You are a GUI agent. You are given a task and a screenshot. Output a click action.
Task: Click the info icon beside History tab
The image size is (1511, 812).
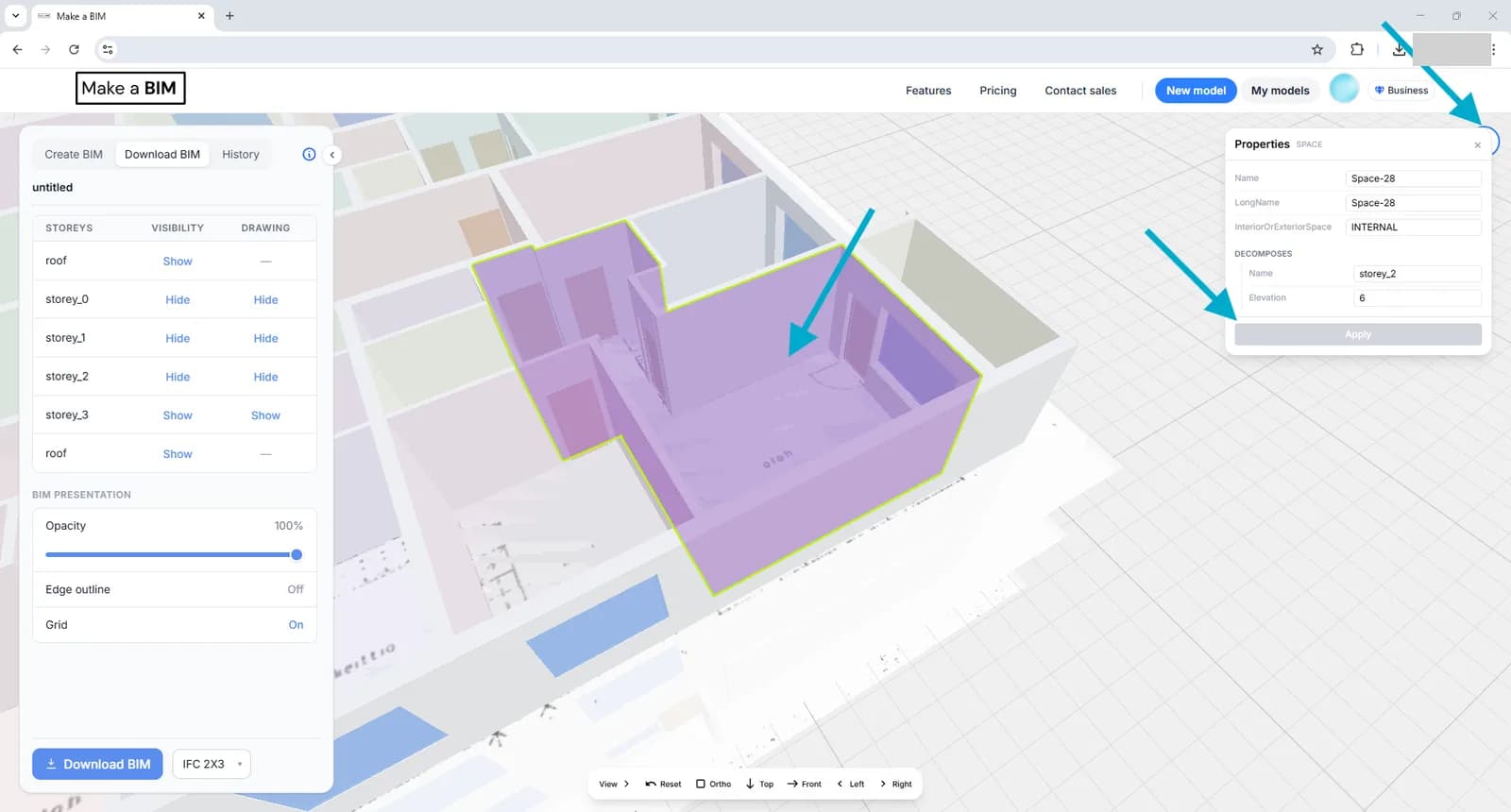click(x=309, y=154)
